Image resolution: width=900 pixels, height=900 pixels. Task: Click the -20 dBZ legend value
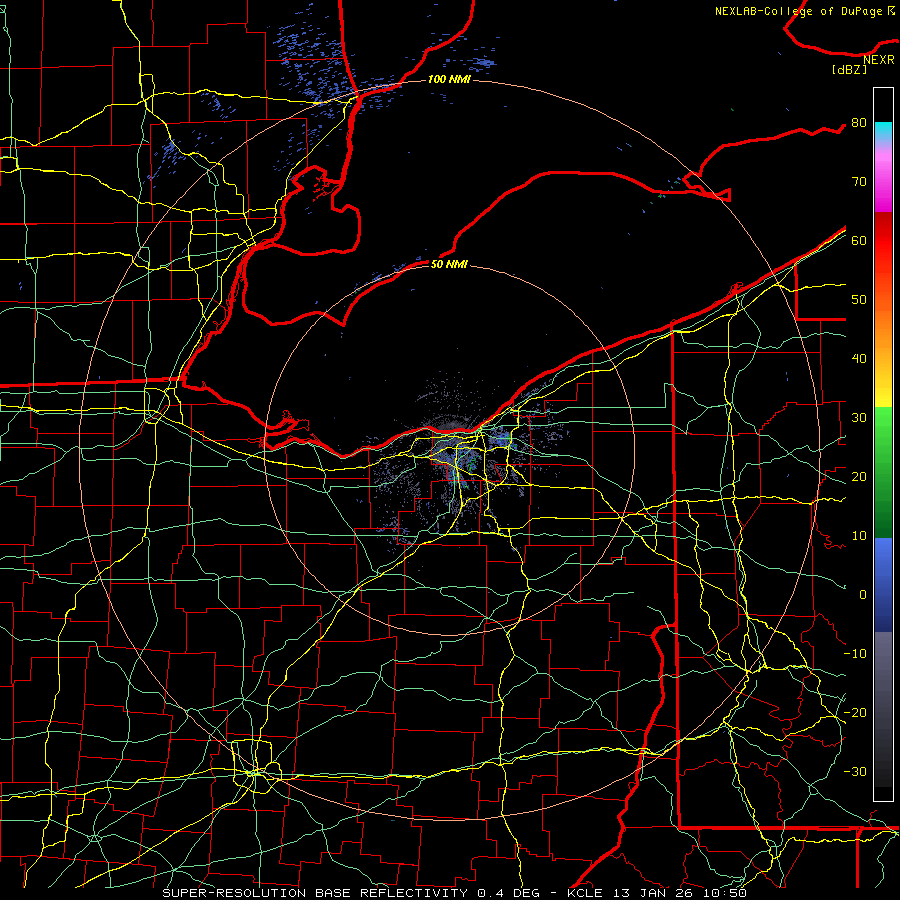[855, 712]
